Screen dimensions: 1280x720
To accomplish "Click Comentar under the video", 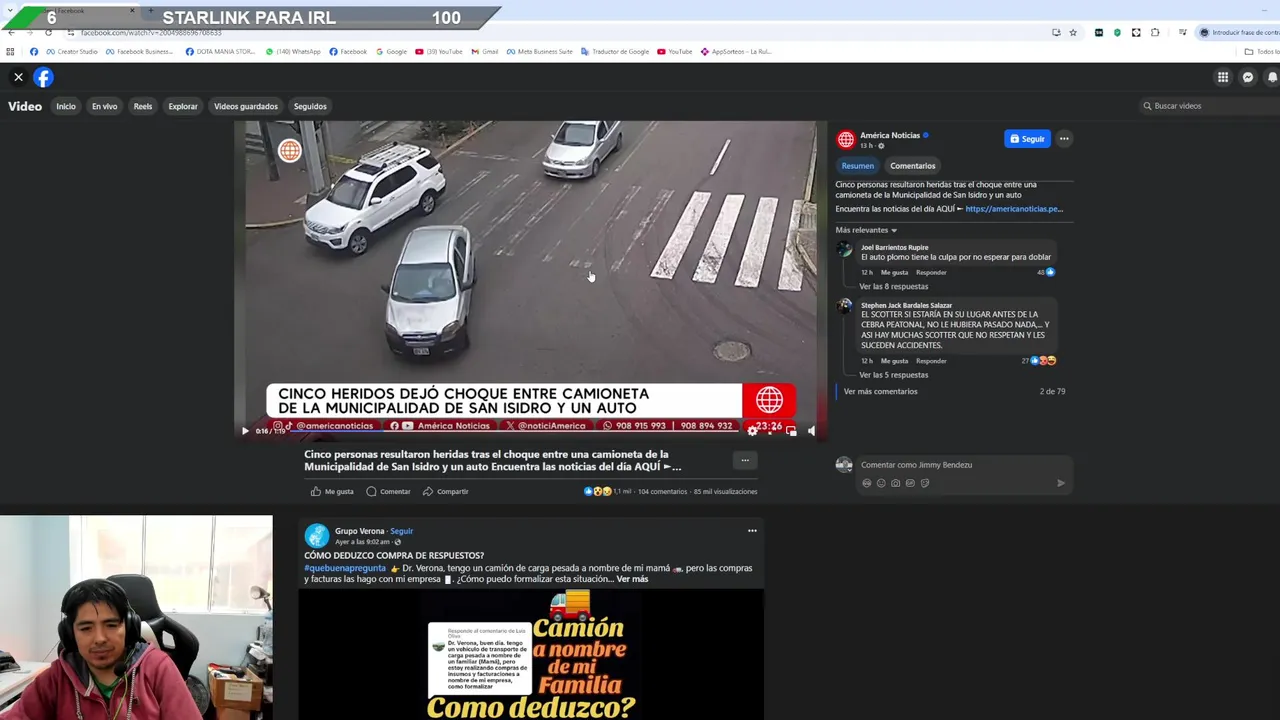I will coord(388,491).
